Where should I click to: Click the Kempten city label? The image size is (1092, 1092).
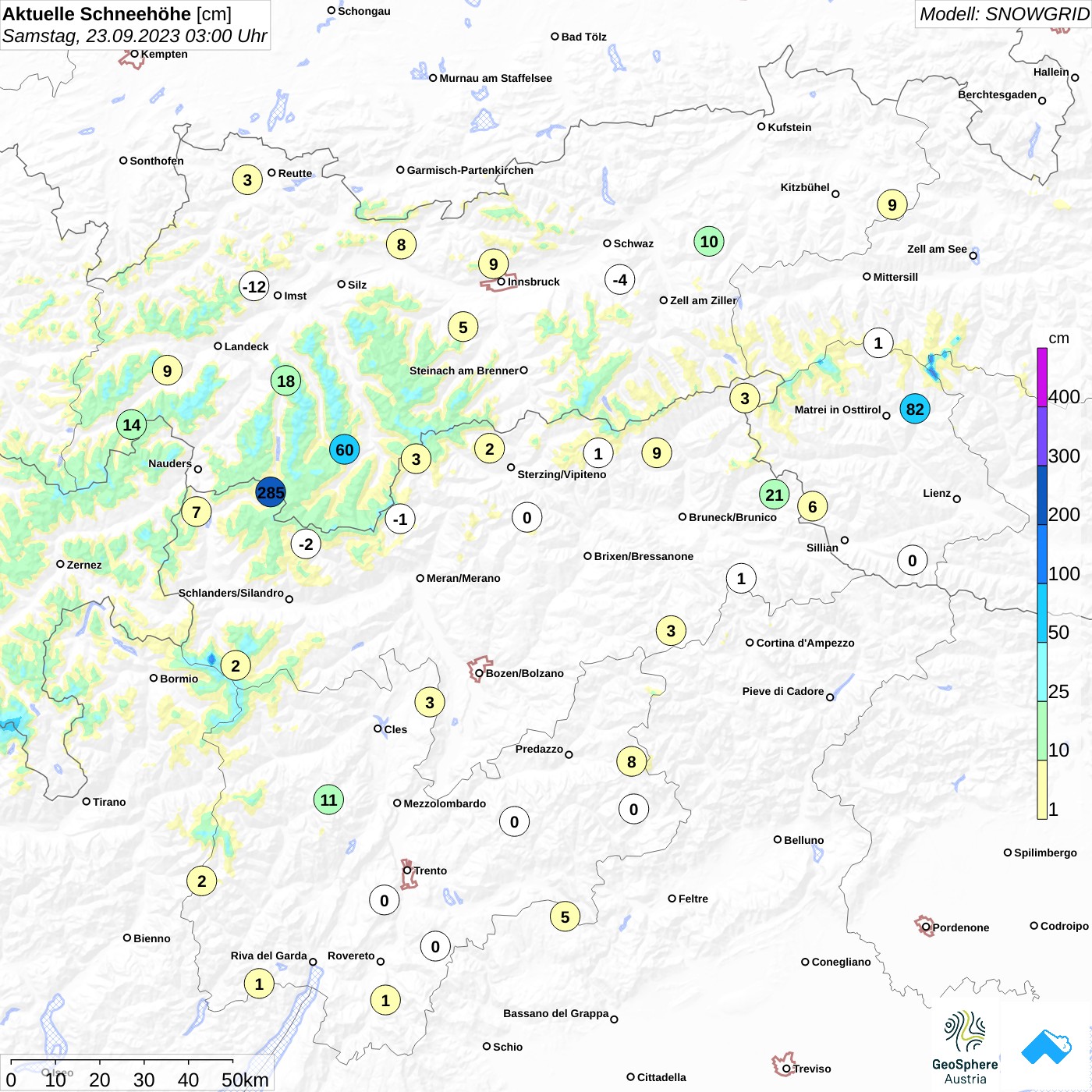[x=164, y=54]
